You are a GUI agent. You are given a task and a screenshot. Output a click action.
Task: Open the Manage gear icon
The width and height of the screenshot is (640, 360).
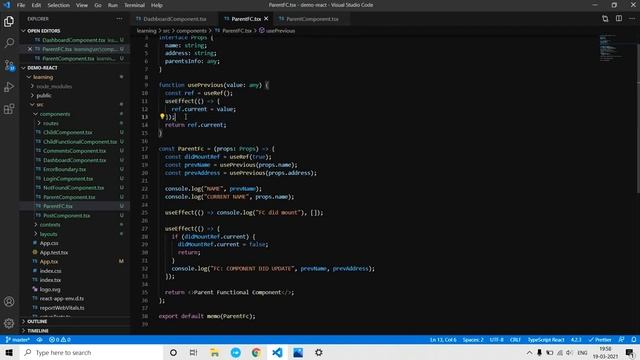pos(9,323)
